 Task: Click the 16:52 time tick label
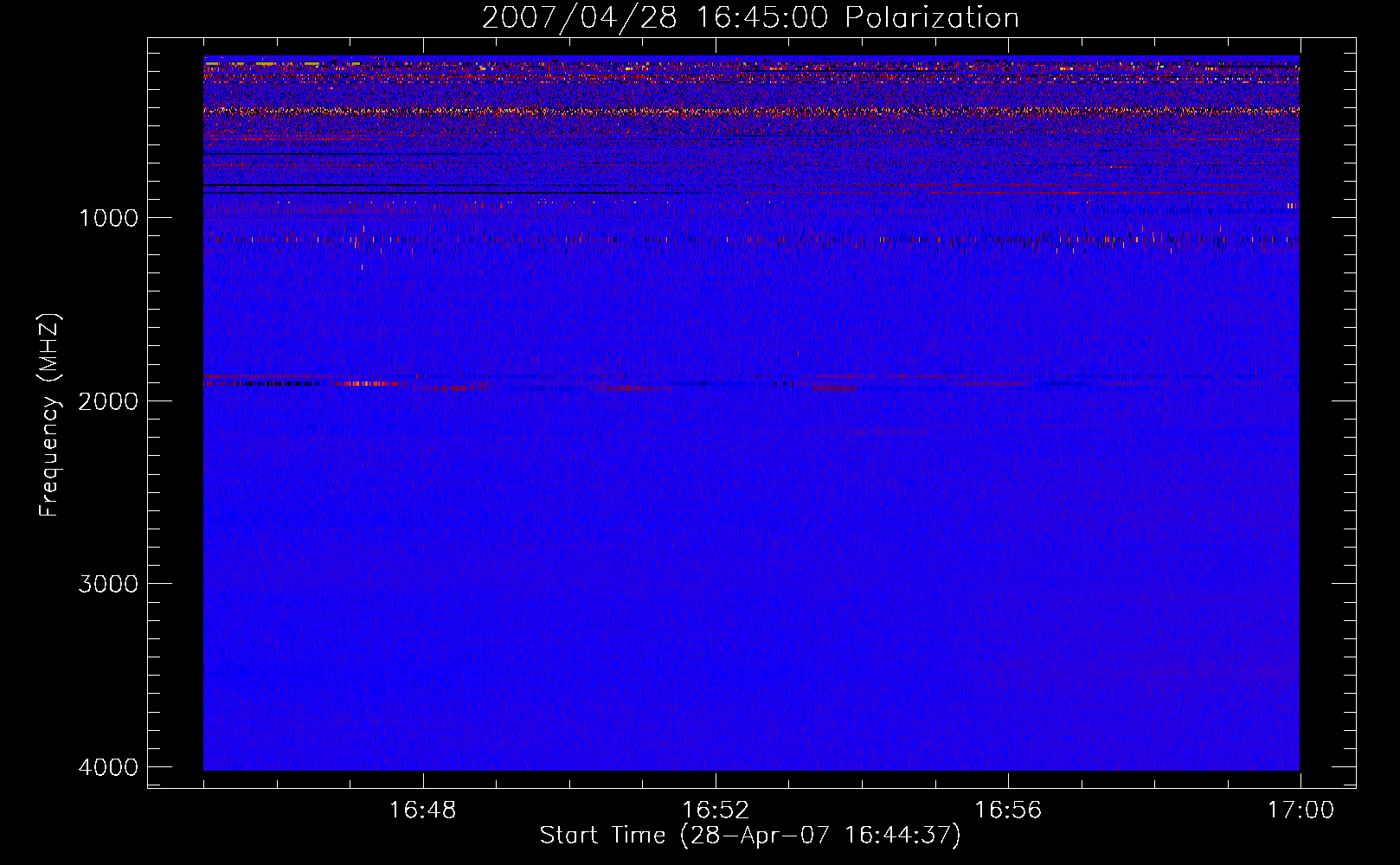[x=715, y=811]
